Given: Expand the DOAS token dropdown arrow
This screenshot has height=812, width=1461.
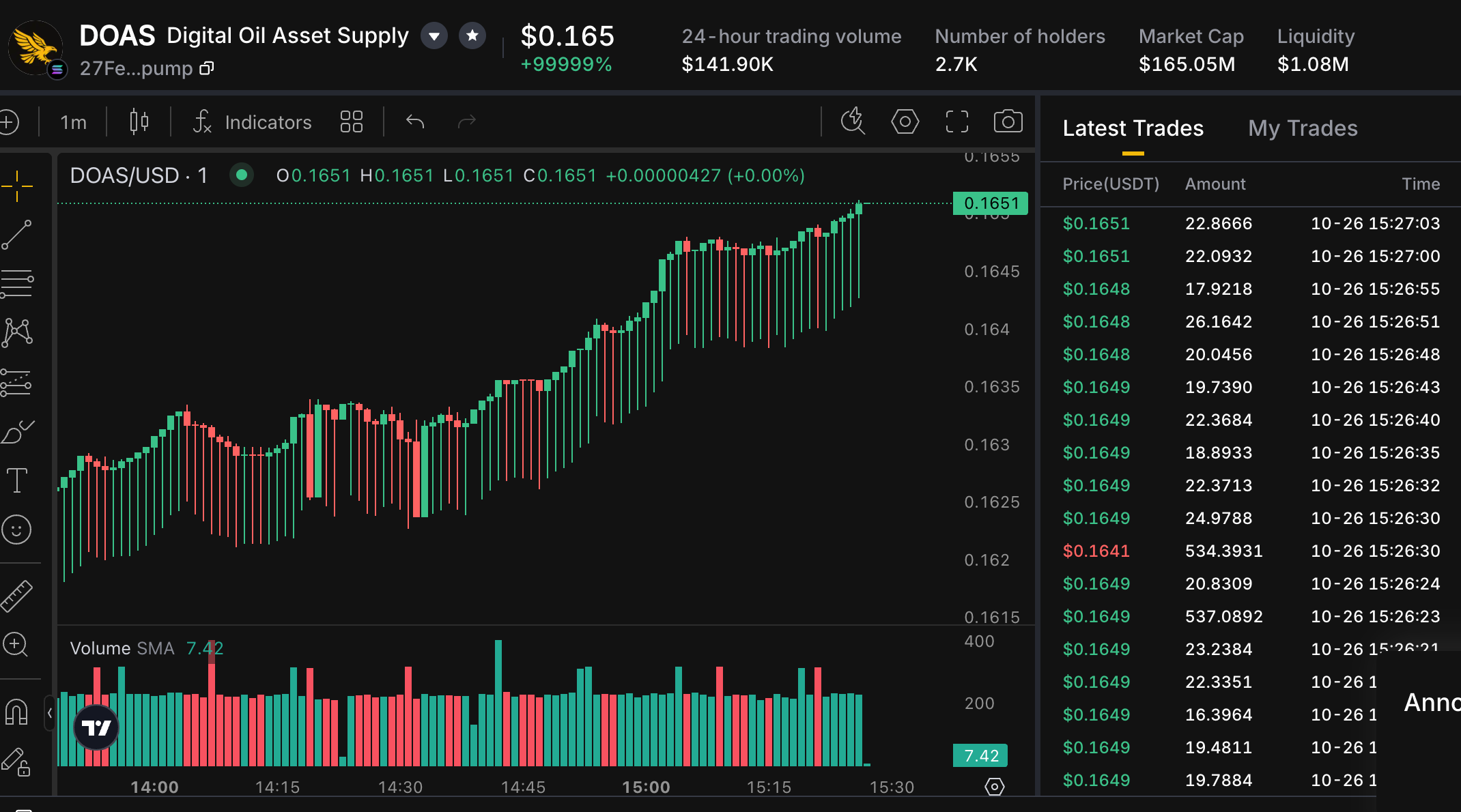Looking at the screenshot, I should coord(434,35).
